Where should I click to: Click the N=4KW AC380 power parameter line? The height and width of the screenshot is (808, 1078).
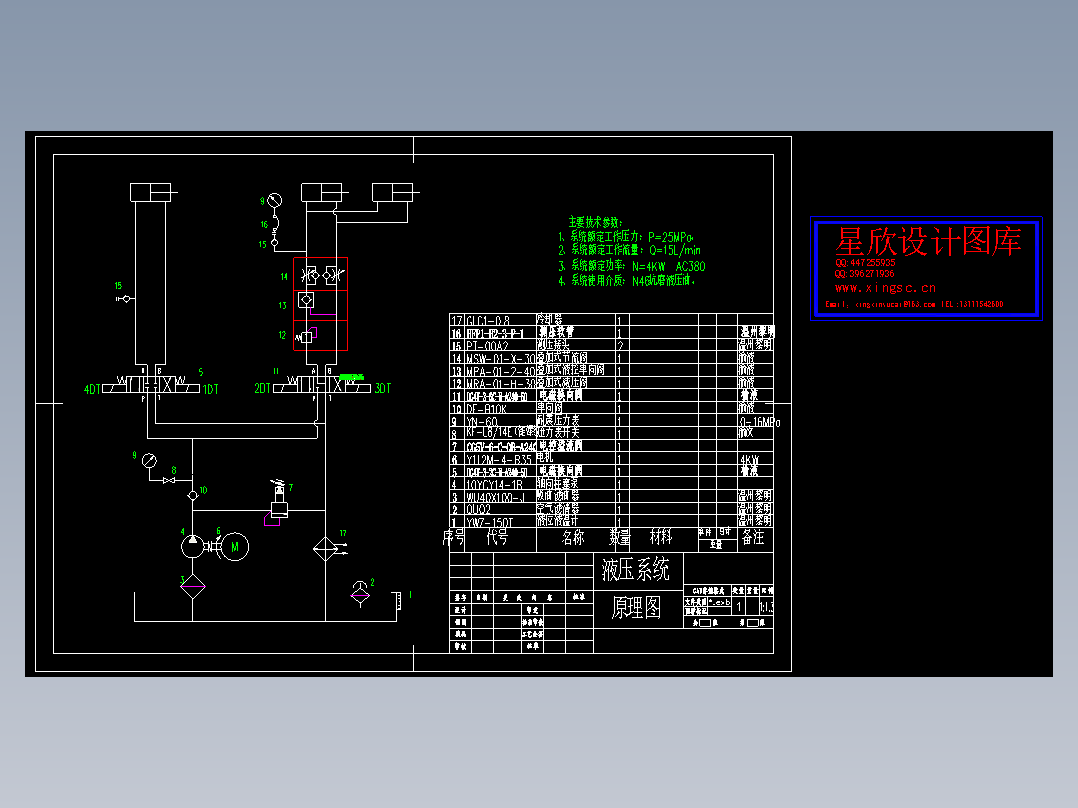click(x=631, y=266)
